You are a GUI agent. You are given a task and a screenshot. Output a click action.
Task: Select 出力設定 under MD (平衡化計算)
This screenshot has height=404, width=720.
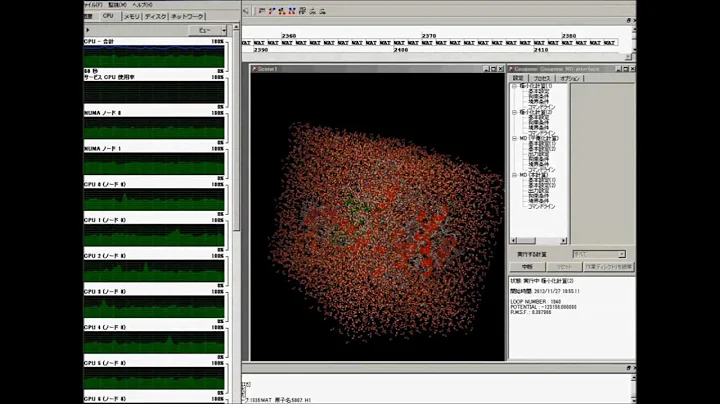[538, 154]
